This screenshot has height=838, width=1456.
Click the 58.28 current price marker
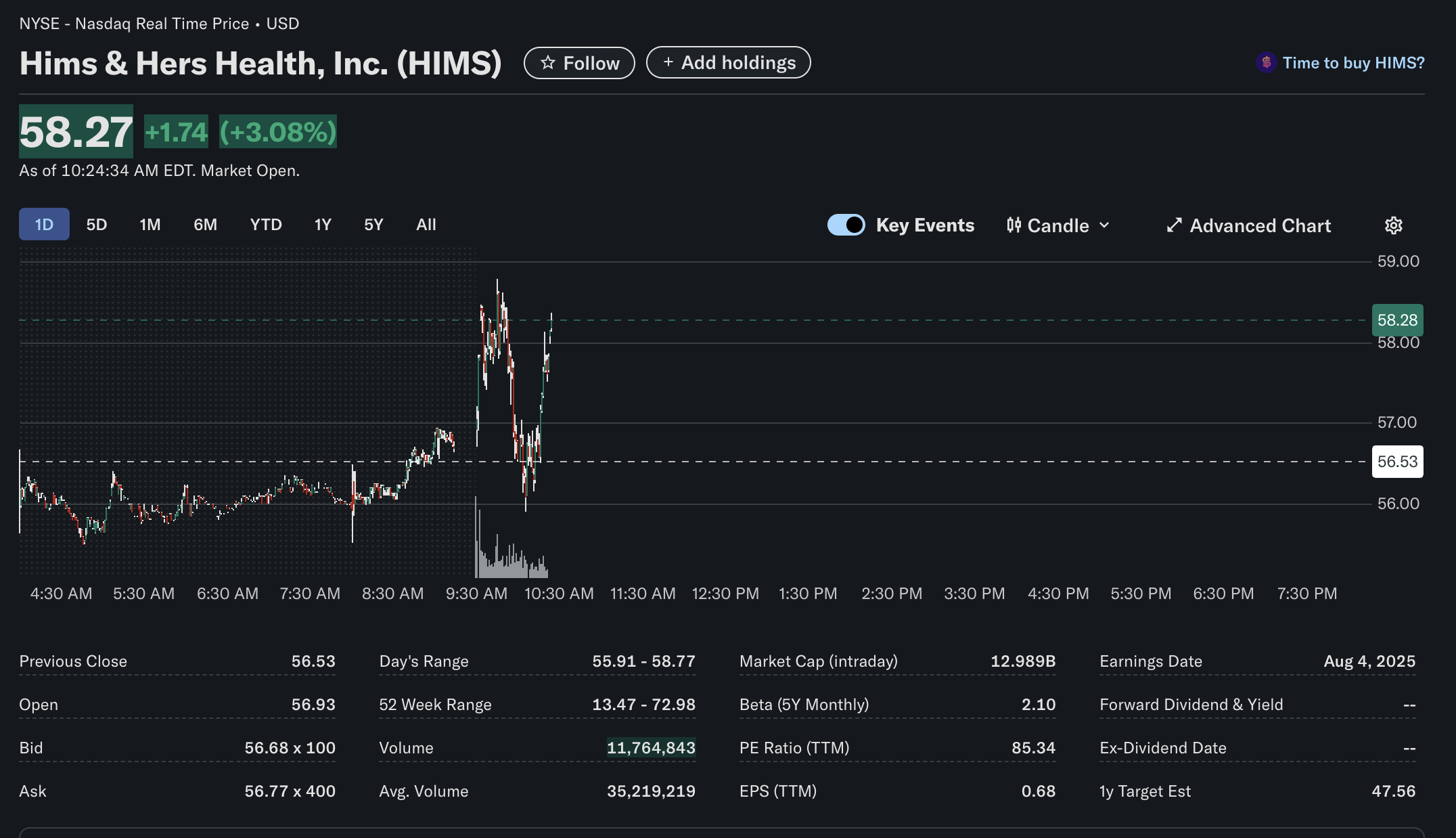[x=1397, y=320]
